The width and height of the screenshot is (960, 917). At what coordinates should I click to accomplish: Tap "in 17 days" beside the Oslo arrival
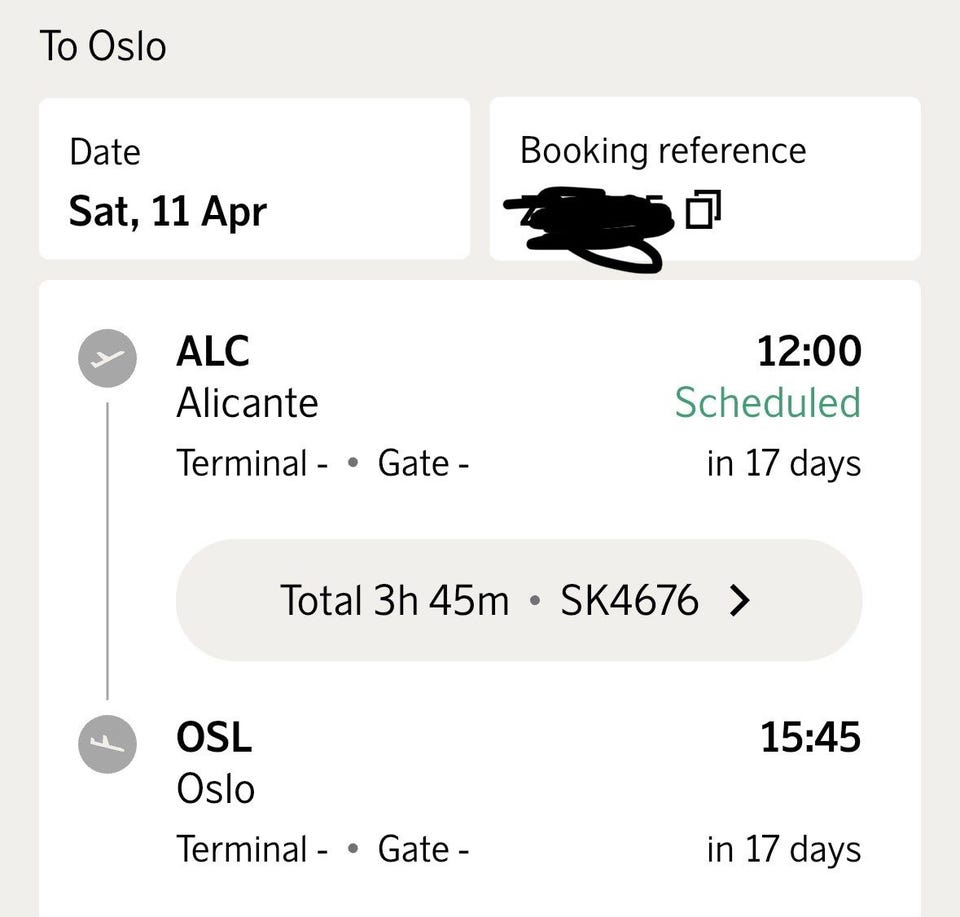[783, 850]
